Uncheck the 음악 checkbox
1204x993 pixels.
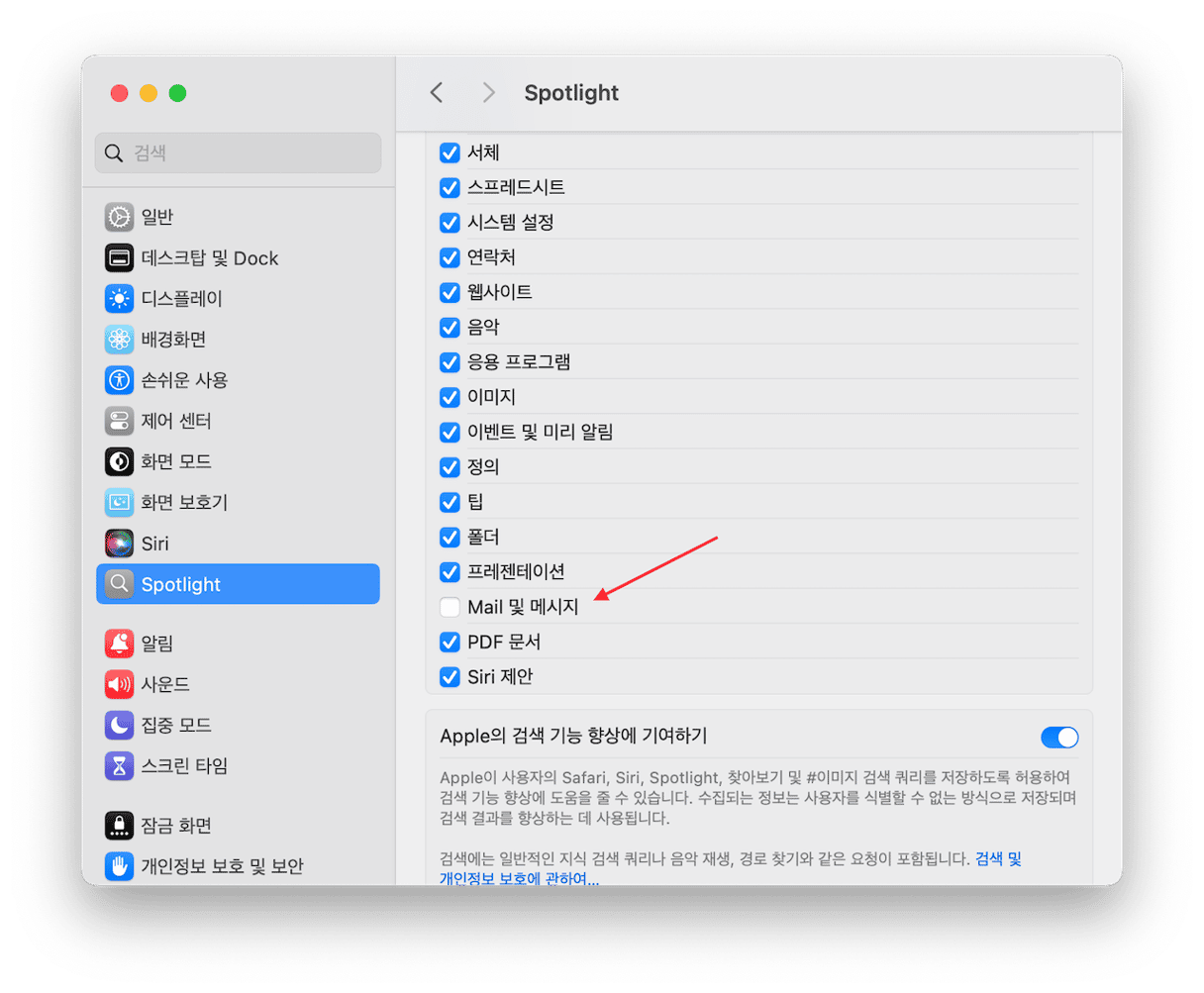(x=450, y=328)
